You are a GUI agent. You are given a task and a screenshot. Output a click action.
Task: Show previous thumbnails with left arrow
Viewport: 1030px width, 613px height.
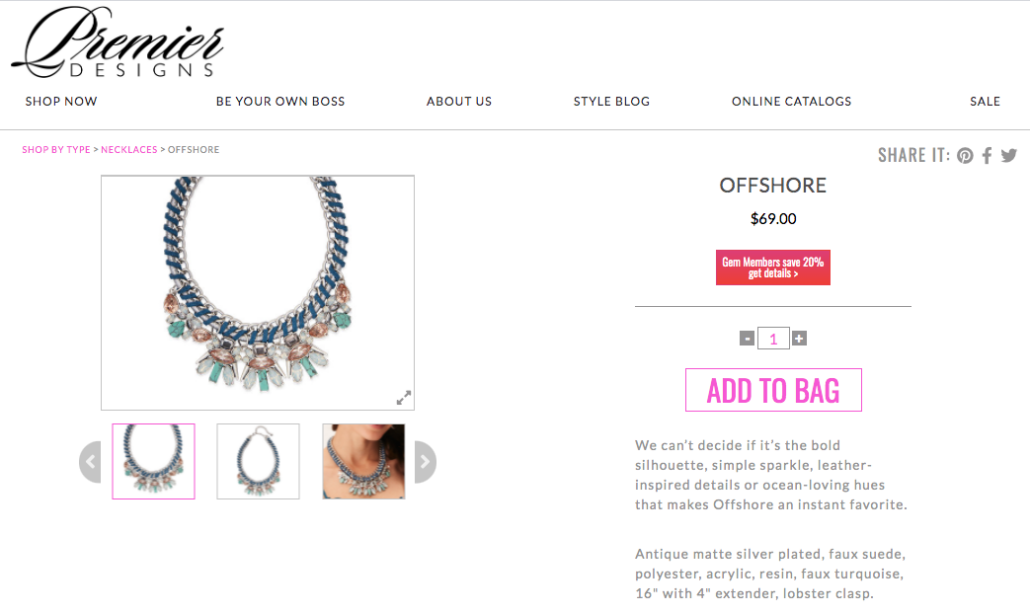(90, 462)
